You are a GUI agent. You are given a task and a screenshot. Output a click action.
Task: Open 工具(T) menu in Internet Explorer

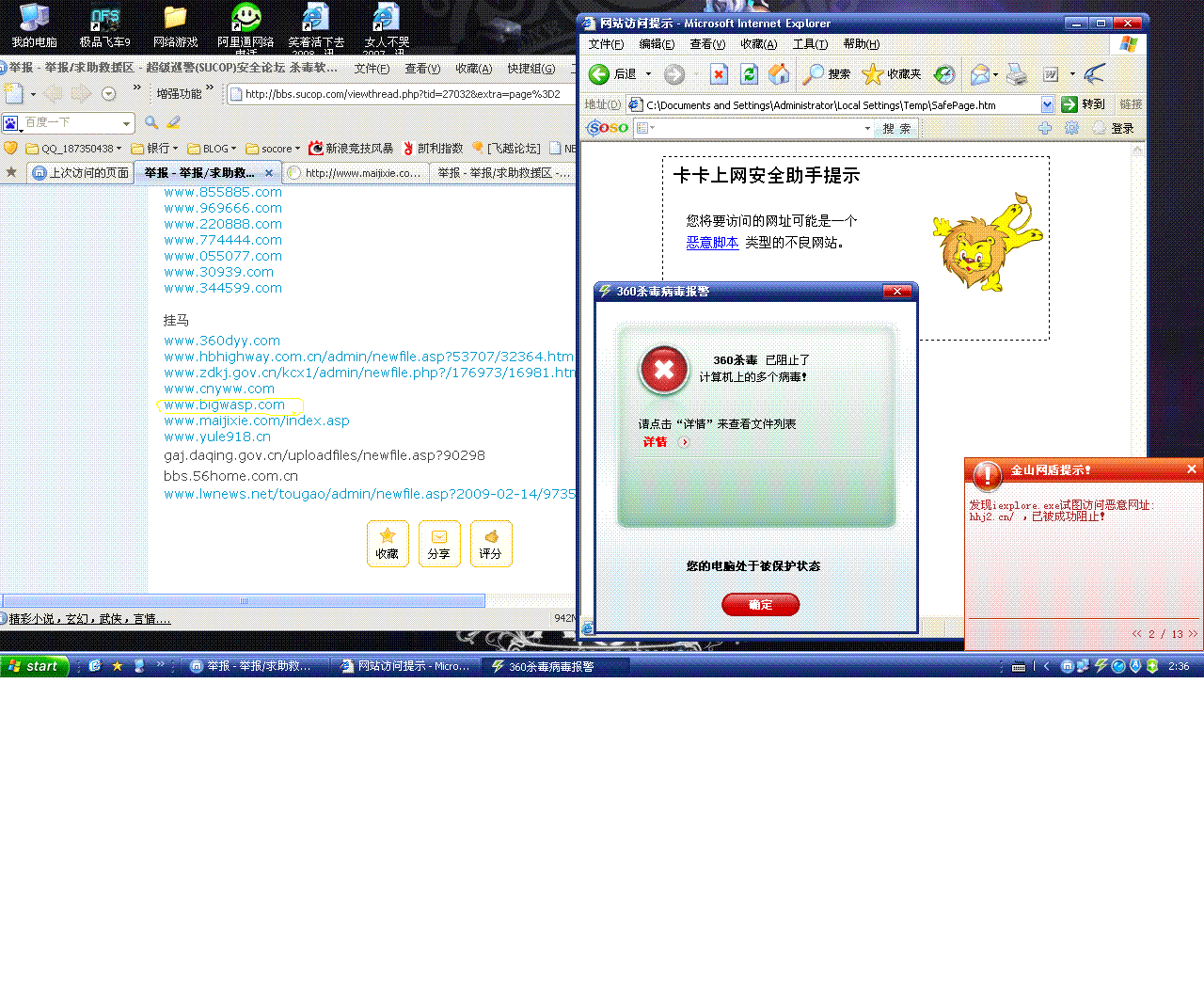click(810, 44)
